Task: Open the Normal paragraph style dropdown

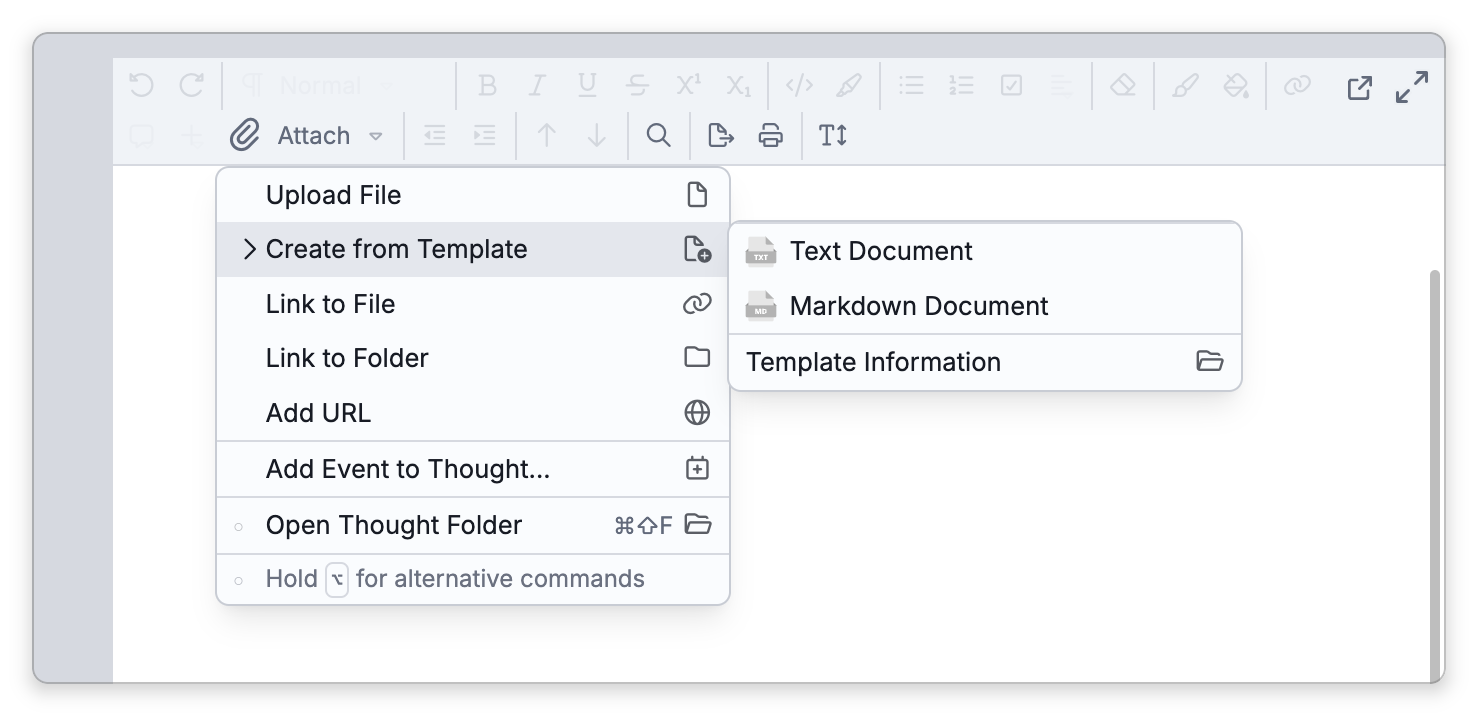Action: [319, 86]
